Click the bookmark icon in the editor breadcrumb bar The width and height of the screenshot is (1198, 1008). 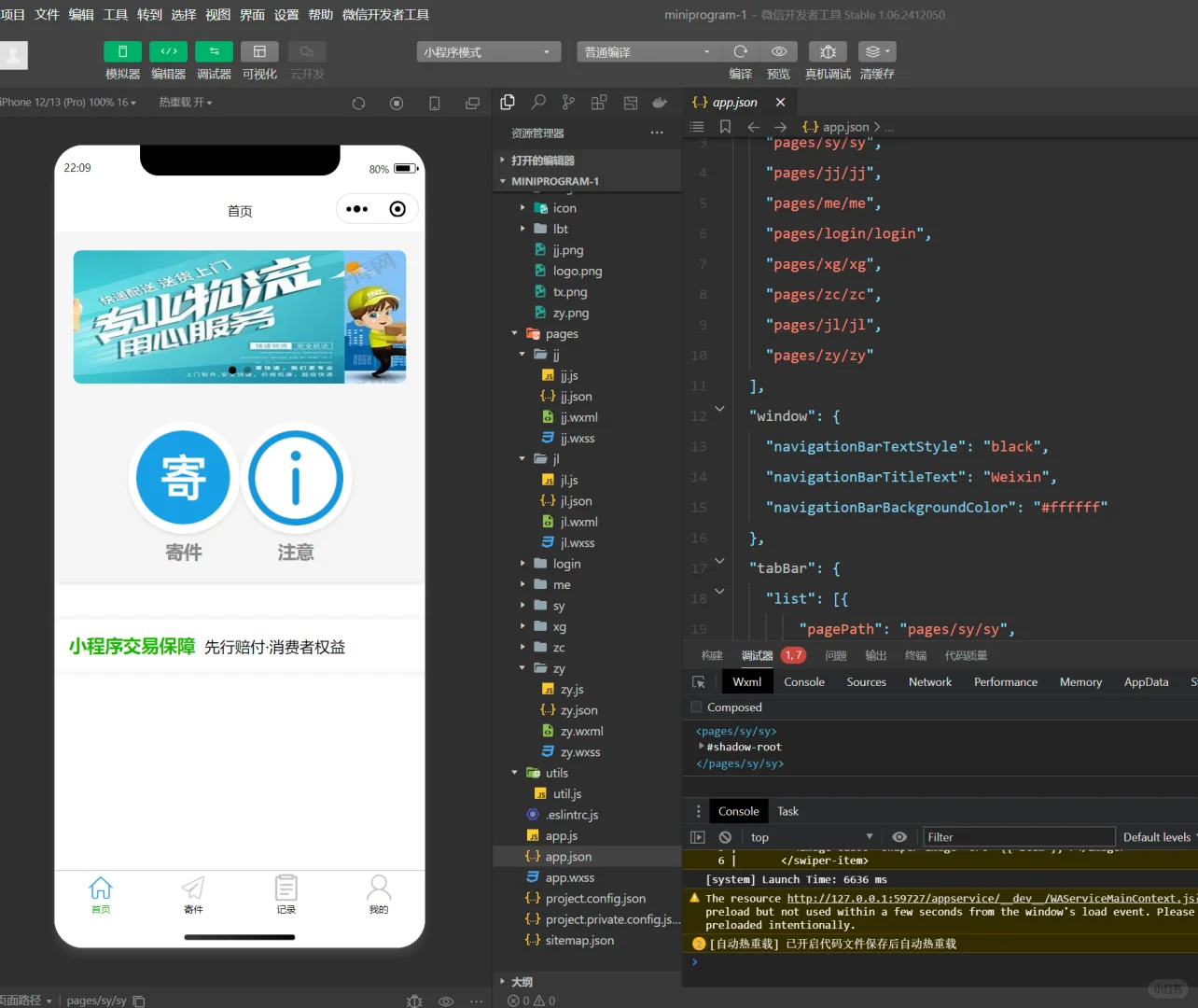(x=725, y=127)
